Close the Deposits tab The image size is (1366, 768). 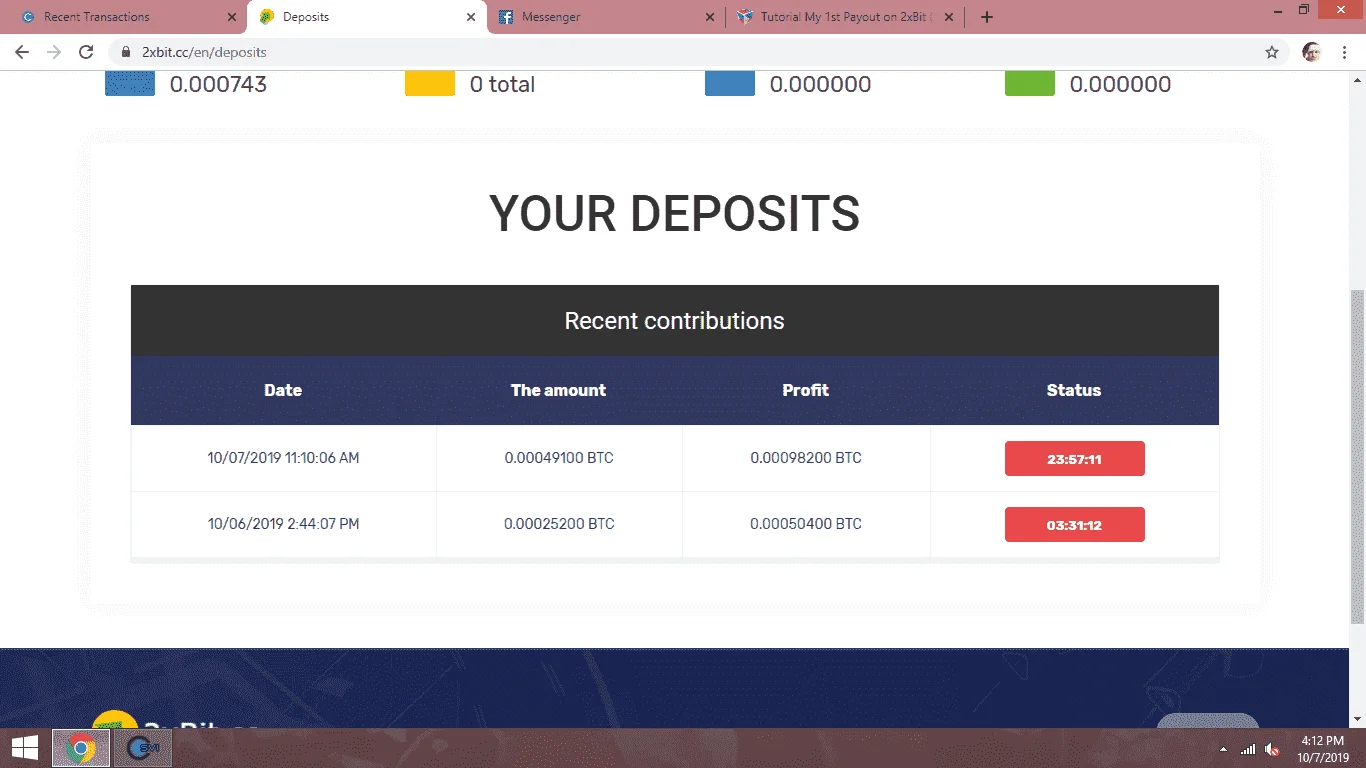click(x=471, y=17)
